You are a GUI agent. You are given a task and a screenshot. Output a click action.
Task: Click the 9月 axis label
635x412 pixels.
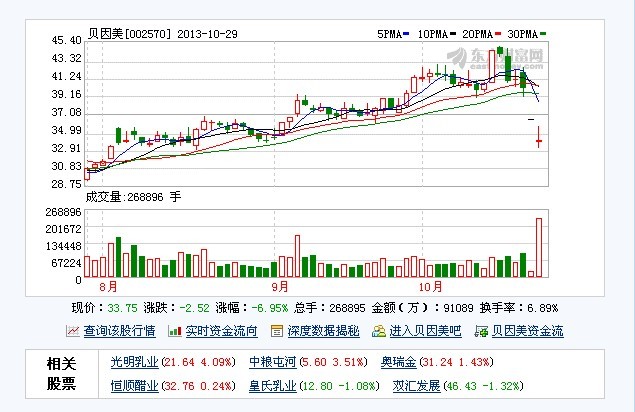tap(280, 287)
